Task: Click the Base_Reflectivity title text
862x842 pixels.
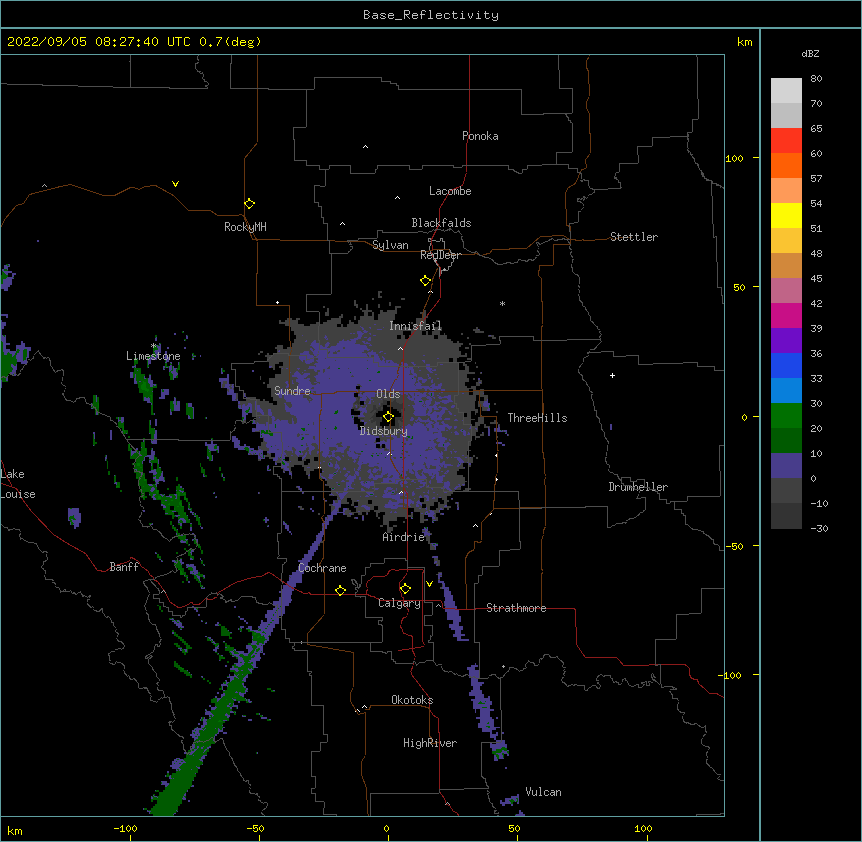Action: pos(431,15)
